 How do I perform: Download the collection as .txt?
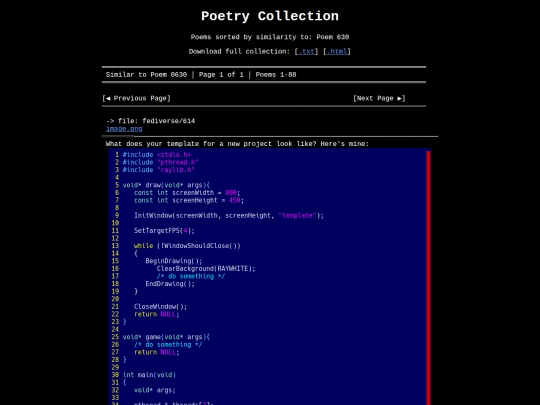[x=306, y=51]
